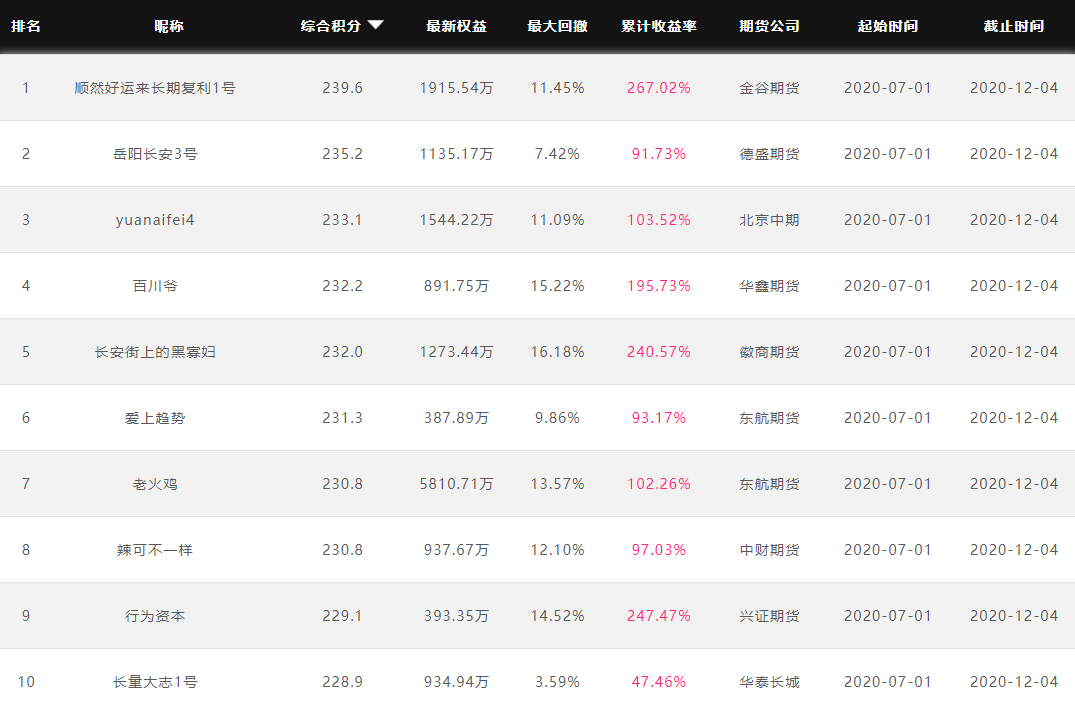Click score value 235.2
This screenshot has height=711, width=1075.
point(343,154)
